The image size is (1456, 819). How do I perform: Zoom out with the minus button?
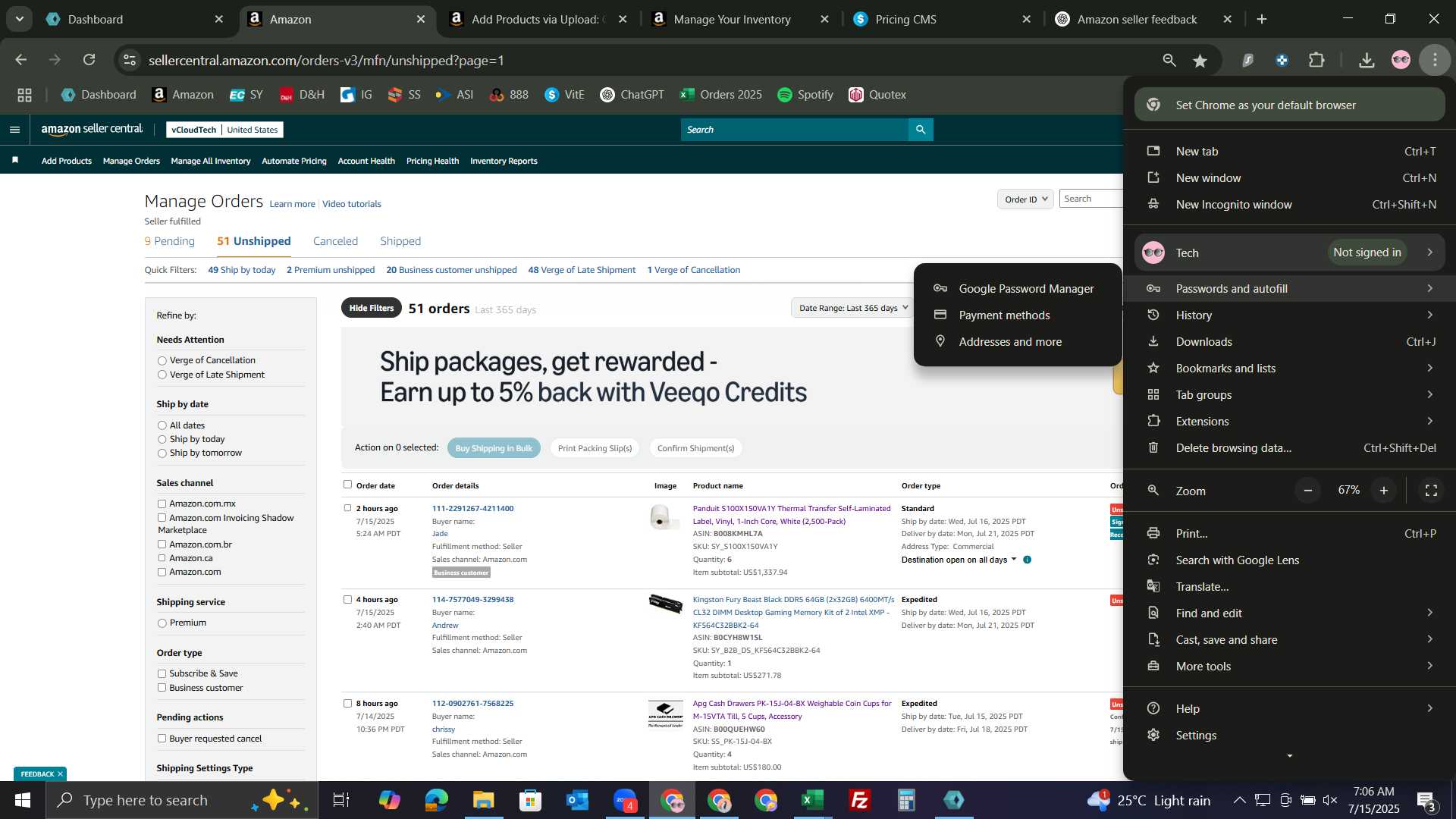point(1308,491)
